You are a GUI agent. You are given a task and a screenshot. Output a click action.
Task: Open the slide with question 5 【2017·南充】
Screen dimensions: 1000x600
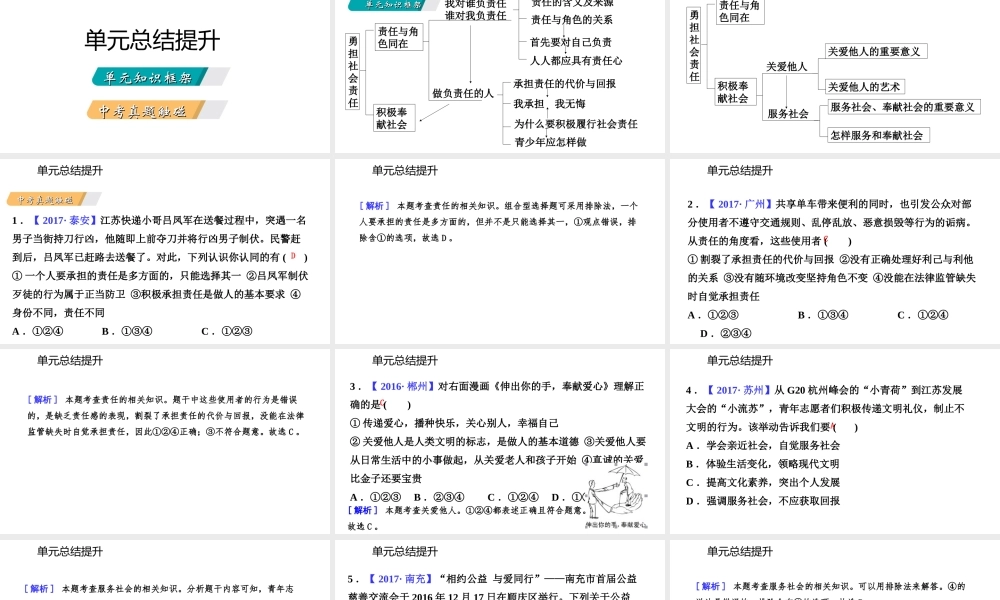499,569
